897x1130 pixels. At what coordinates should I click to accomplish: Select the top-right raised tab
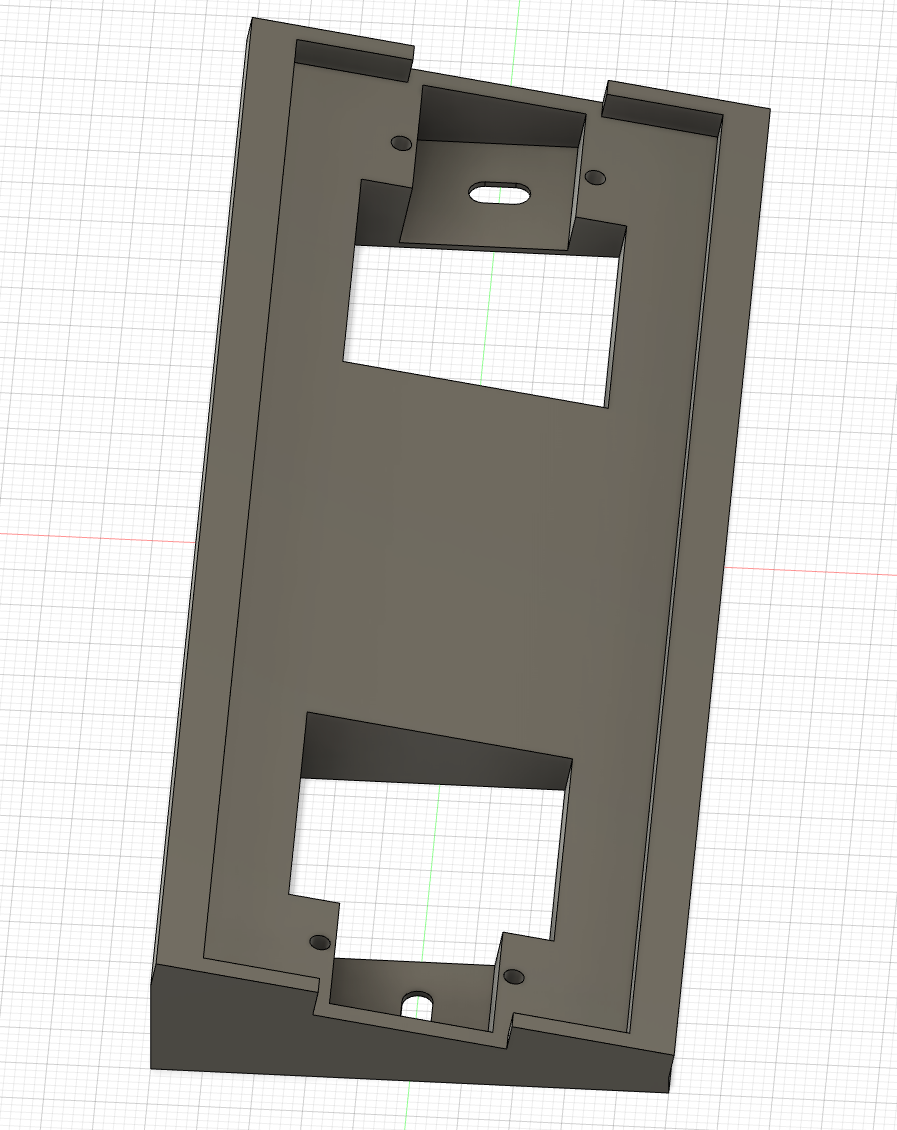click(662, 110)
